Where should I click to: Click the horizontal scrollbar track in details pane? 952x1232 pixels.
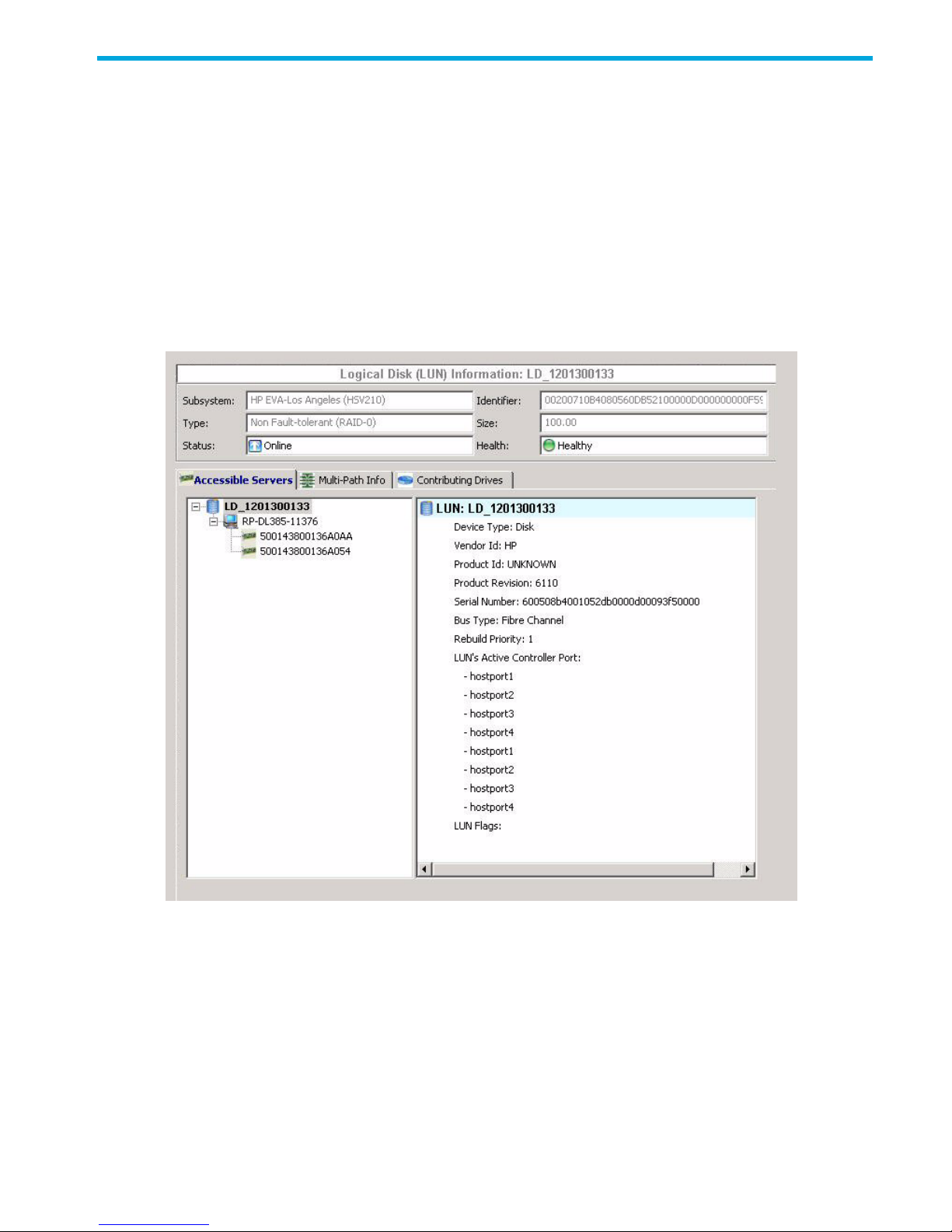click(572, 869)
